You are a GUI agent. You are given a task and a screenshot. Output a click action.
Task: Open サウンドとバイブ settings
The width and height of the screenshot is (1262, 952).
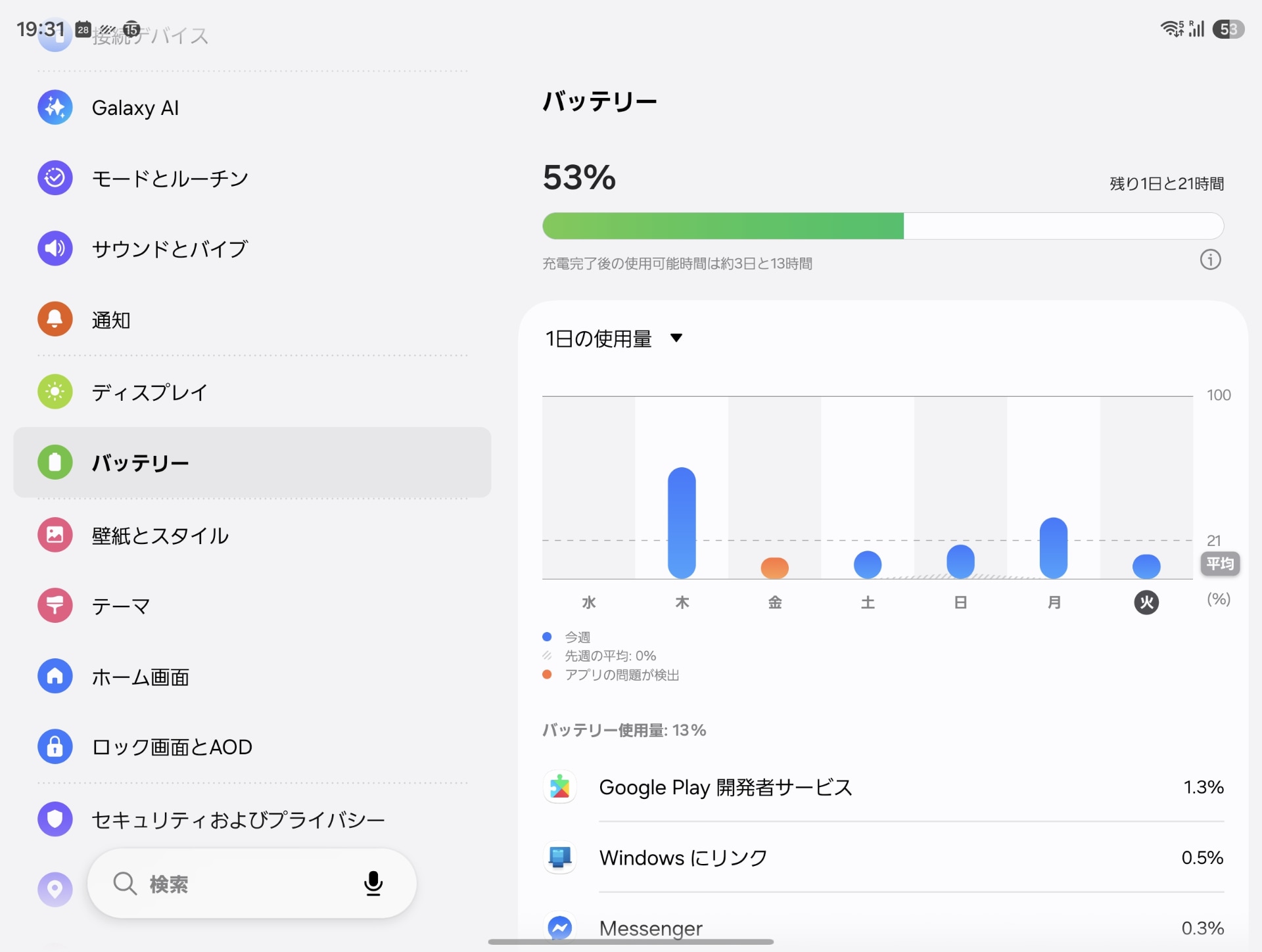(252, 248)
